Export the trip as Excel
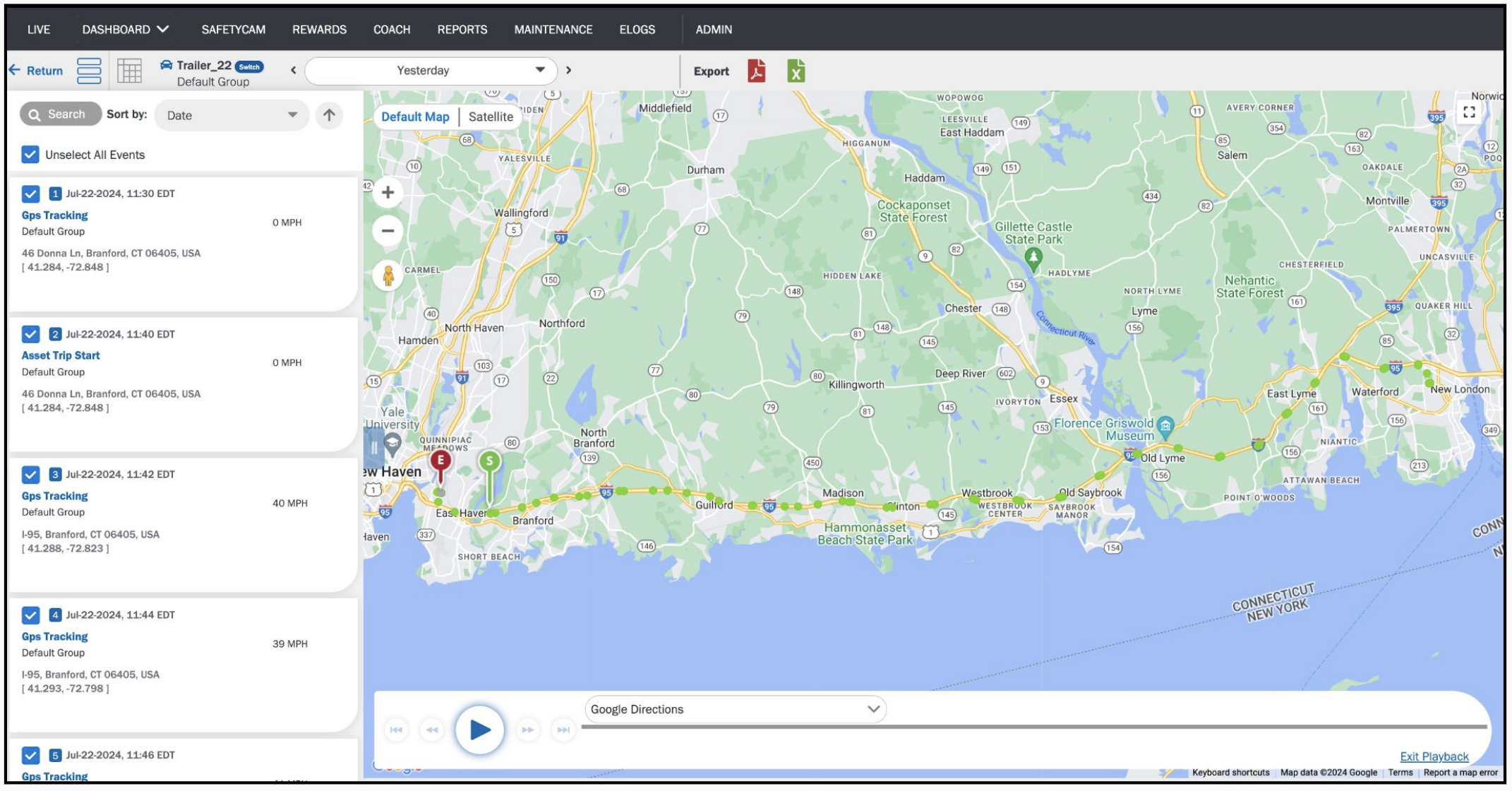Viewport: 1512px width, 791px height. click(796, 71)
